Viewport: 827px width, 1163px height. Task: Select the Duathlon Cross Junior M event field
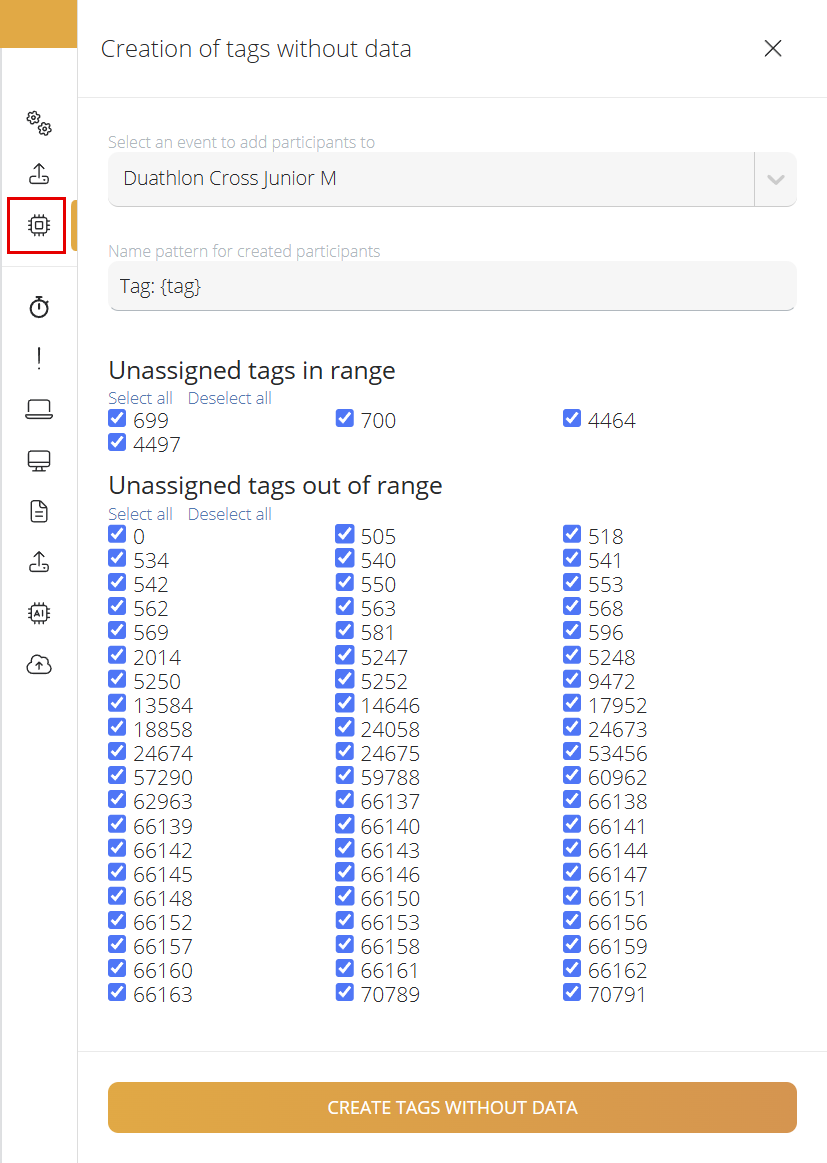(x=431, y=179)
